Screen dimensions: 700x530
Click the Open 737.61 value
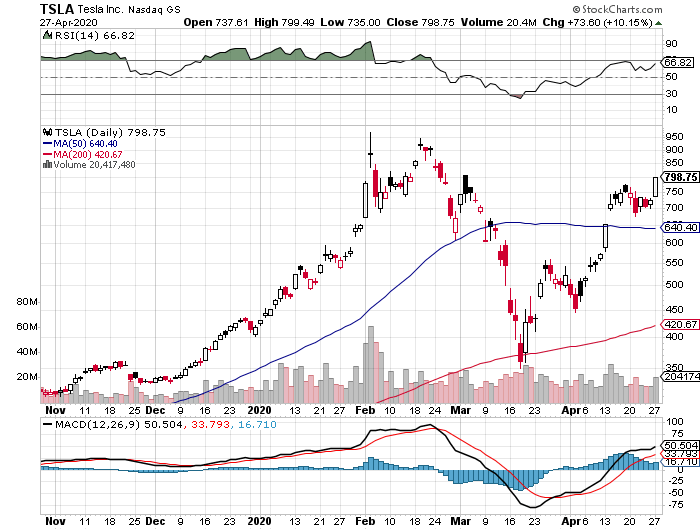[216, 22]
